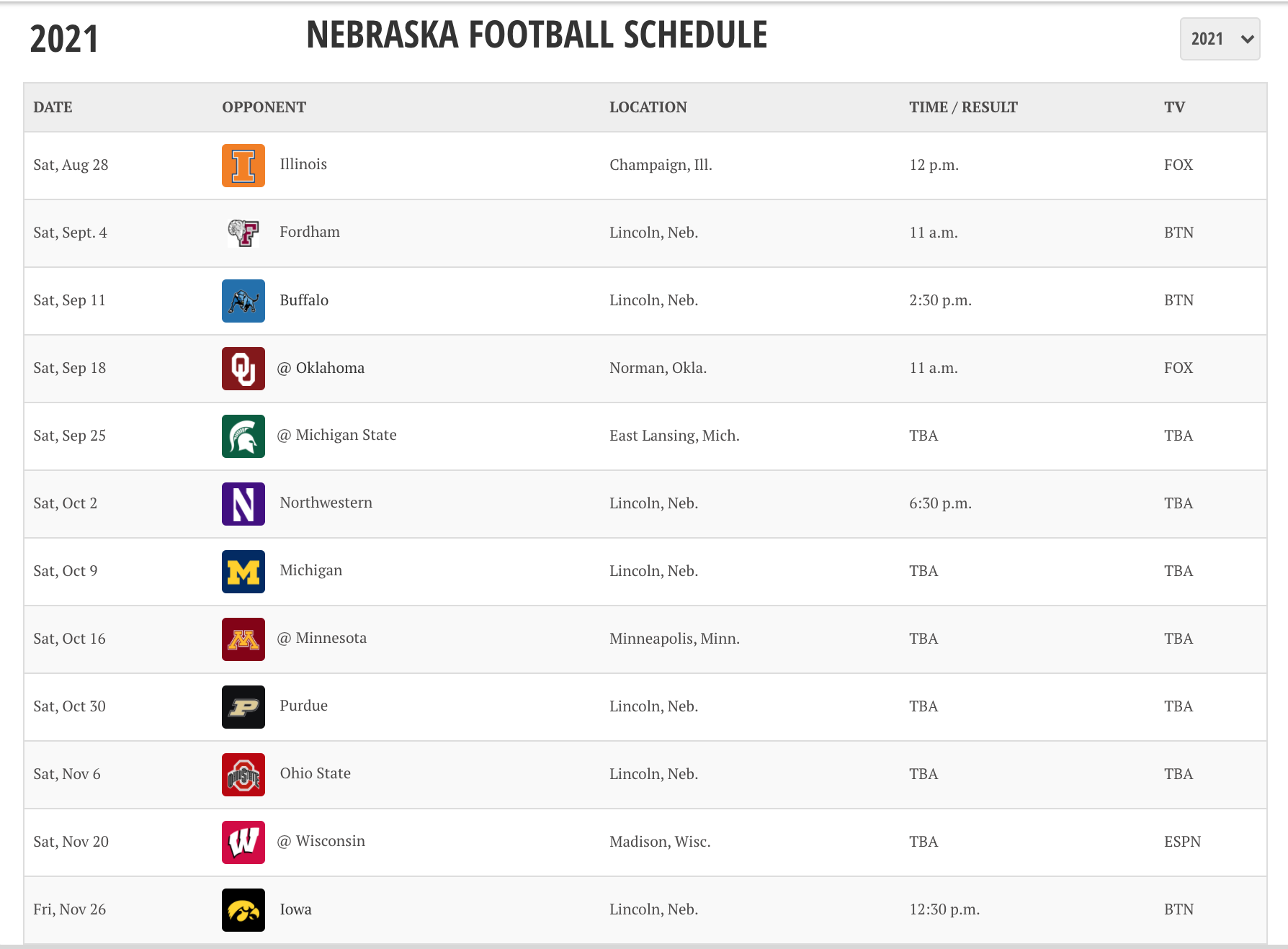
Task: Click the Ohio State Buckeyes logo
Action: coord(243,775)
